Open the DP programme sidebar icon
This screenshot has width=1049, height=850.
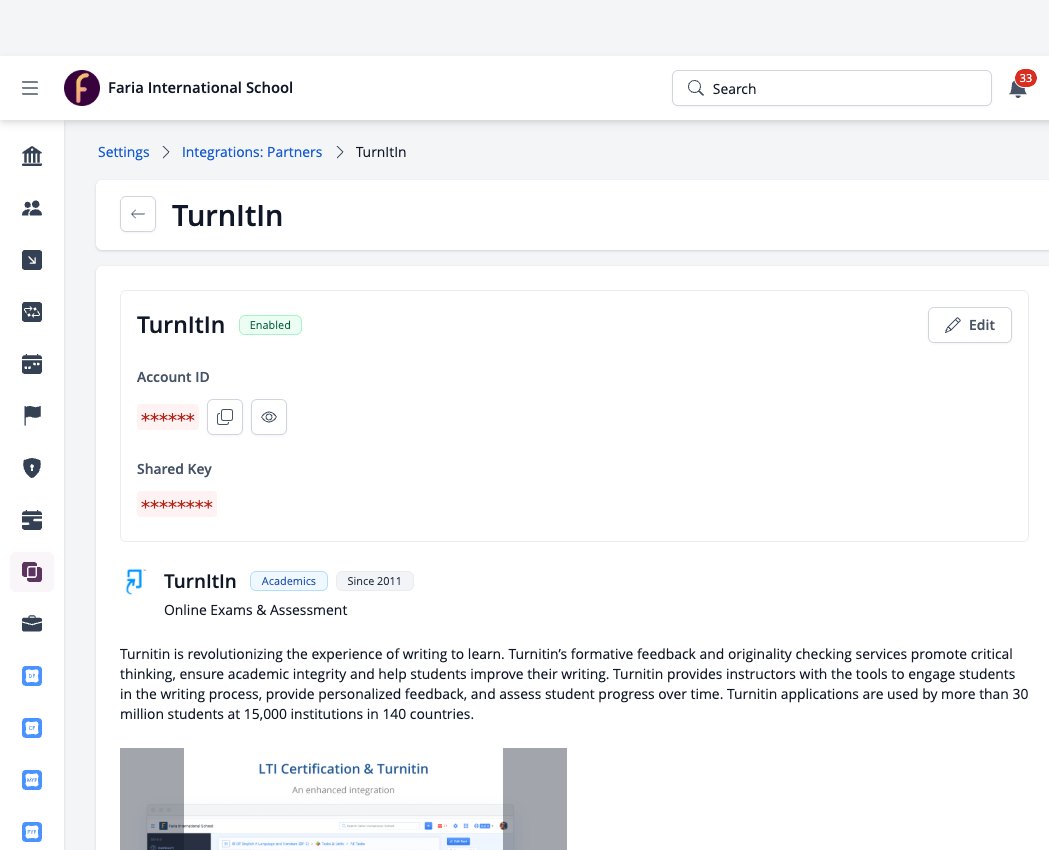32,676
